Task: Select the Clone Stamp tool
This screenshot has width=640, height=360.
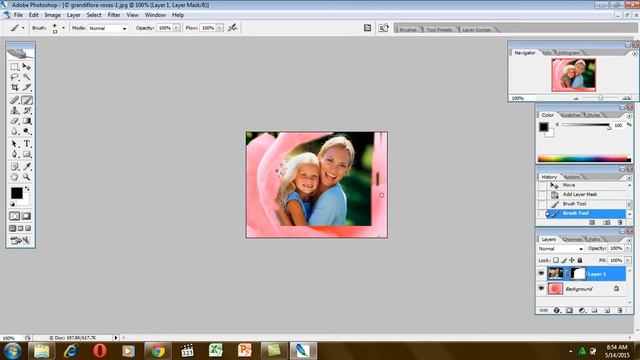Action: click(x=15, y=111)
